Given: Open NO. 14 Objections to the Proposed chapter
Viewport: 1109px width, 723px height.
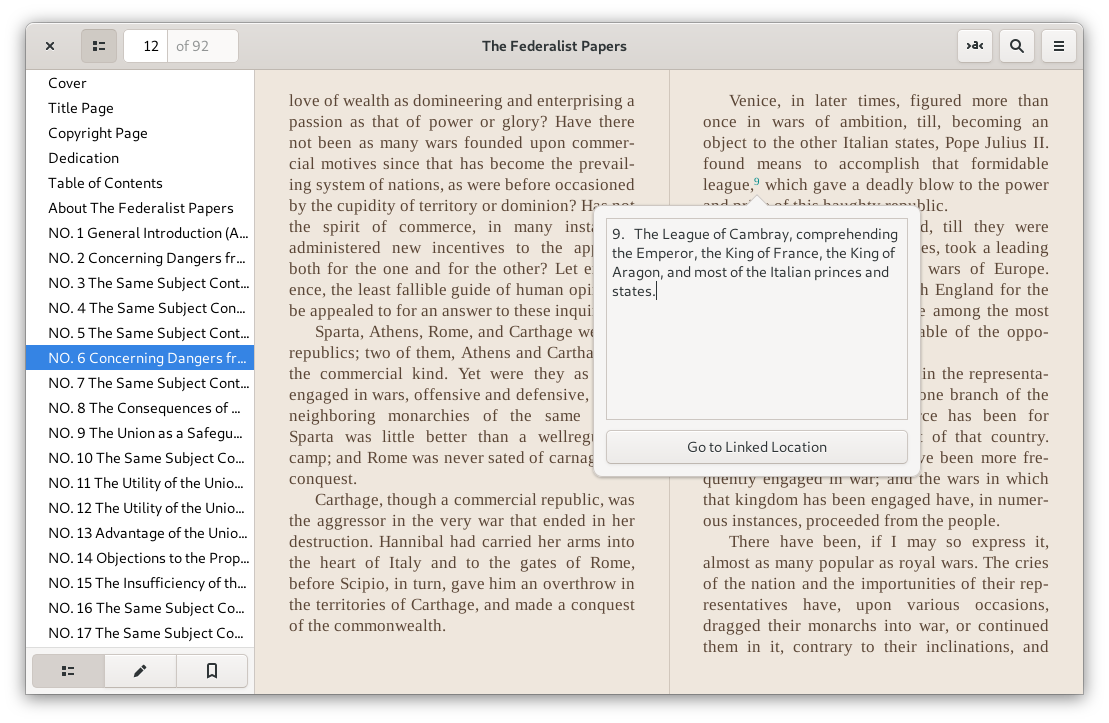Looking at the screenshot, I should (x=140, y=557).
